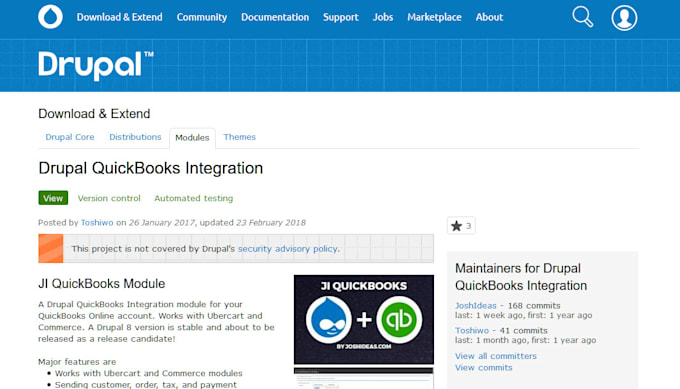Image resolution: width=680 pixels, height=389 pixels.
Task: Click 'Major features are' text
Action: (77, 362)
